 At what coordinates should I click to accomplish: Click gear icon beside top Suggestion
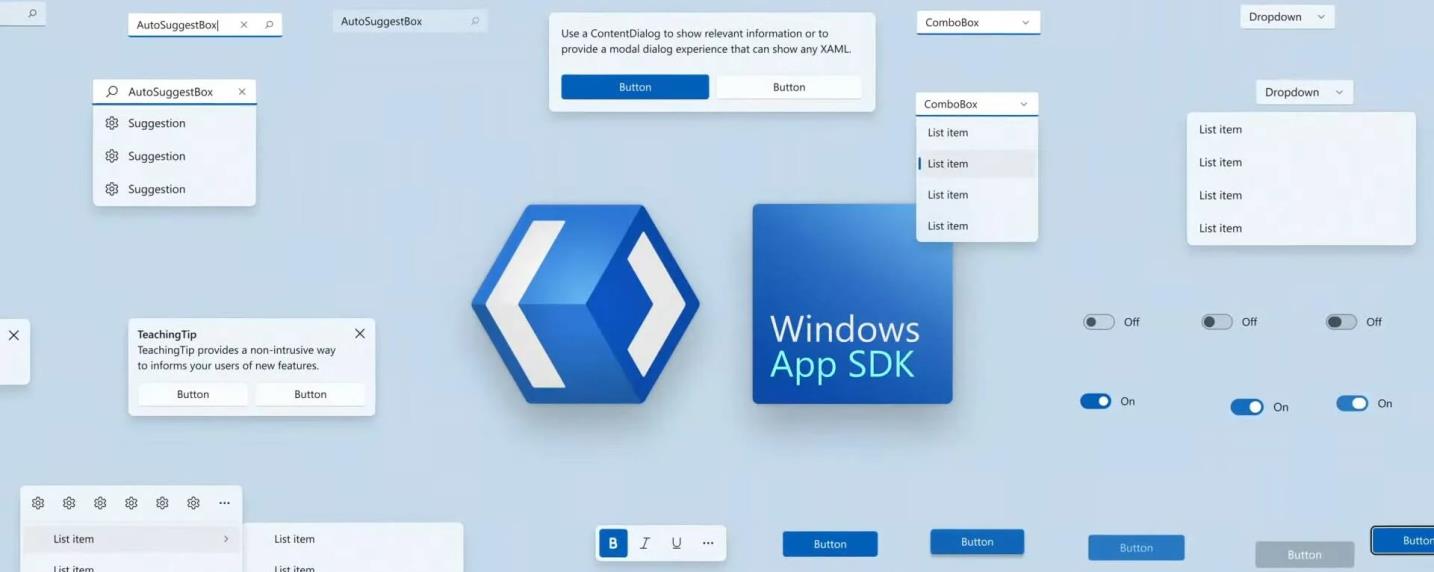click(112, 123)
